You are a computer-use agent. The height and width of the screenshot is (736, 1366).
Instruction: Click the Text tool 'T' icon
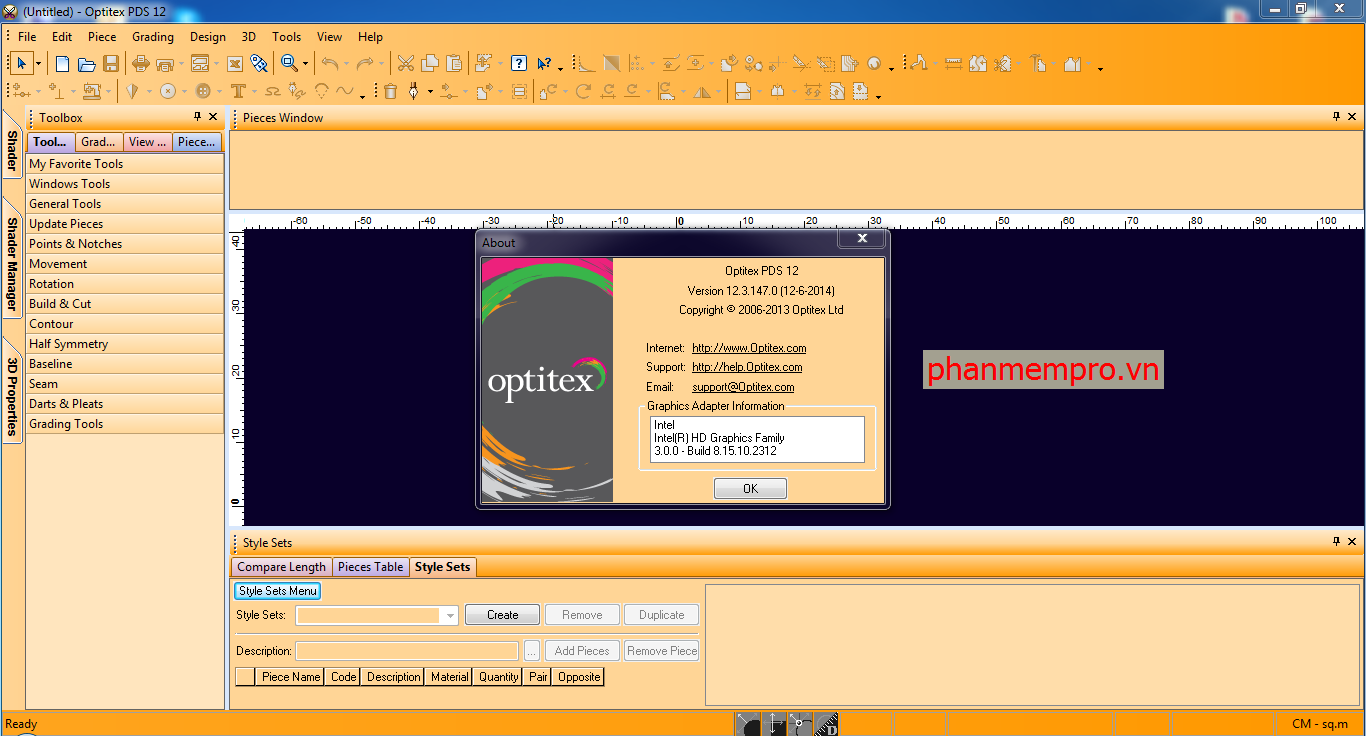click(x=238, y=91)
